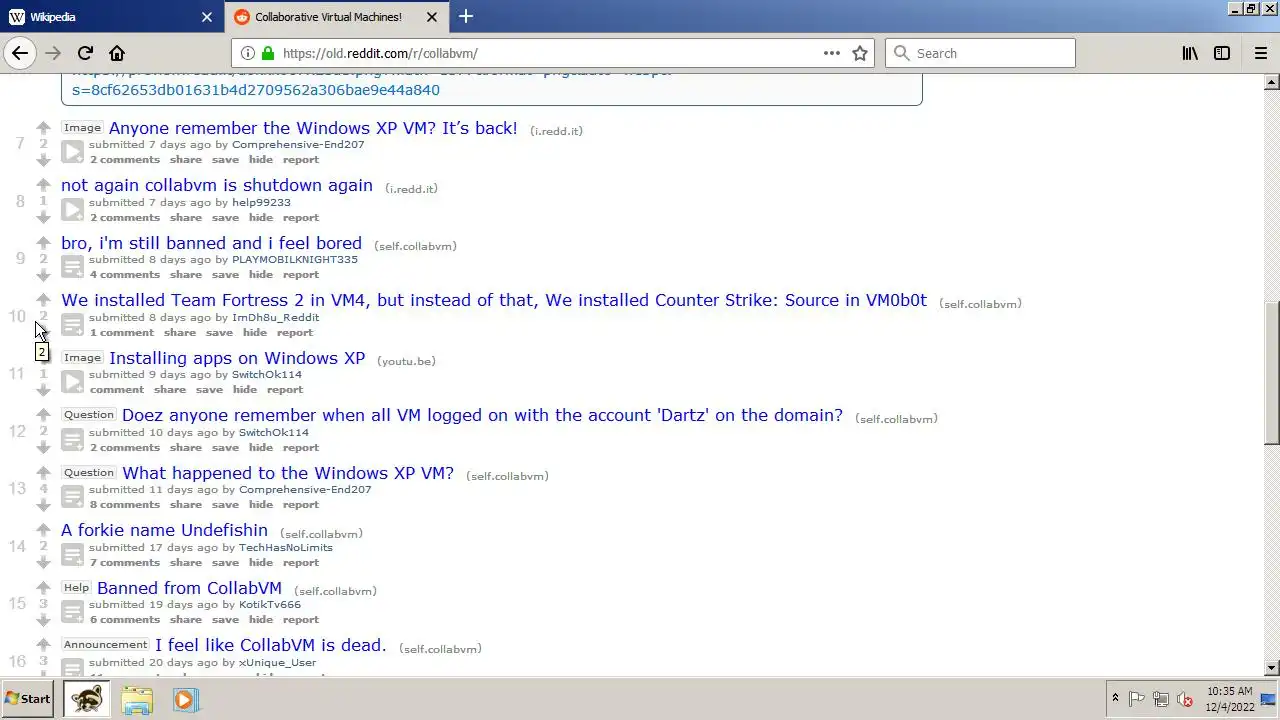Open the user profile PLAYMOBILKNIGHT335

[295, 260]
